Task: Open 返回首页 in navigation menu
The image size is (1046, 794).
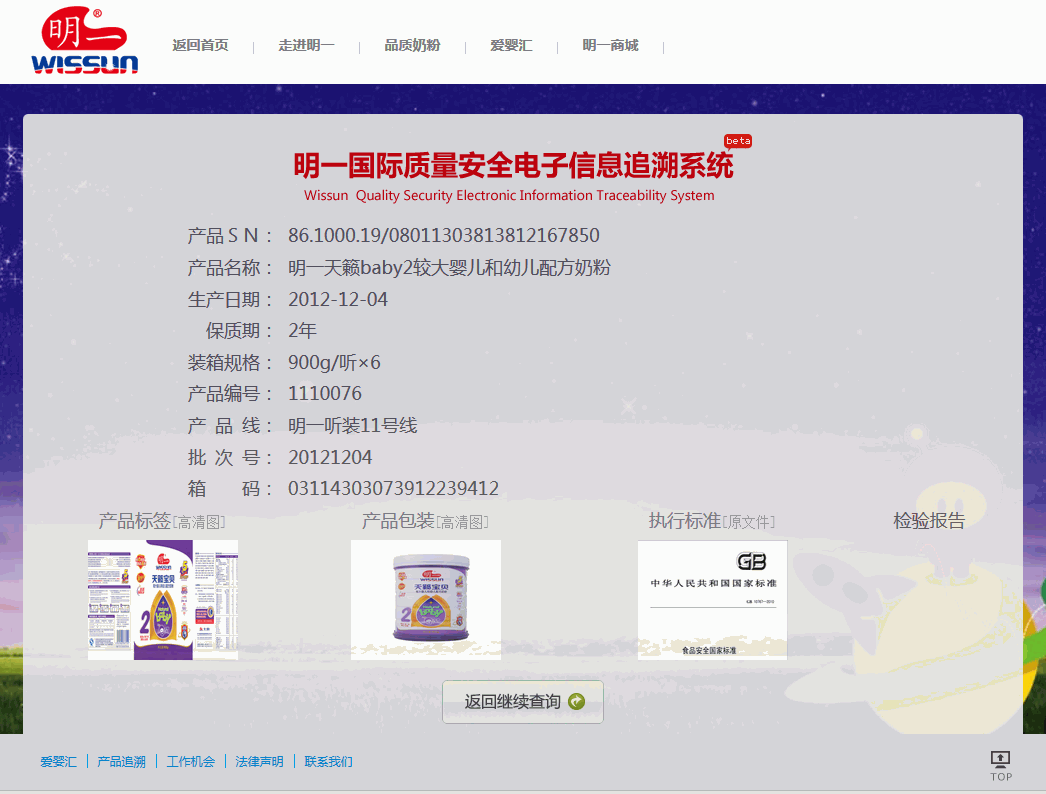Action: point(200,45)
